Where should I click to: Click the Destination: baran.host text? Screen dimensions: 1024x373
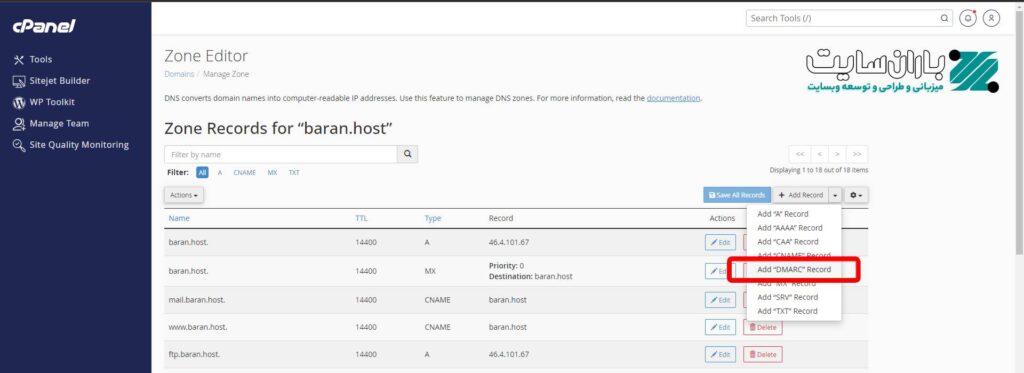point(530,276)
